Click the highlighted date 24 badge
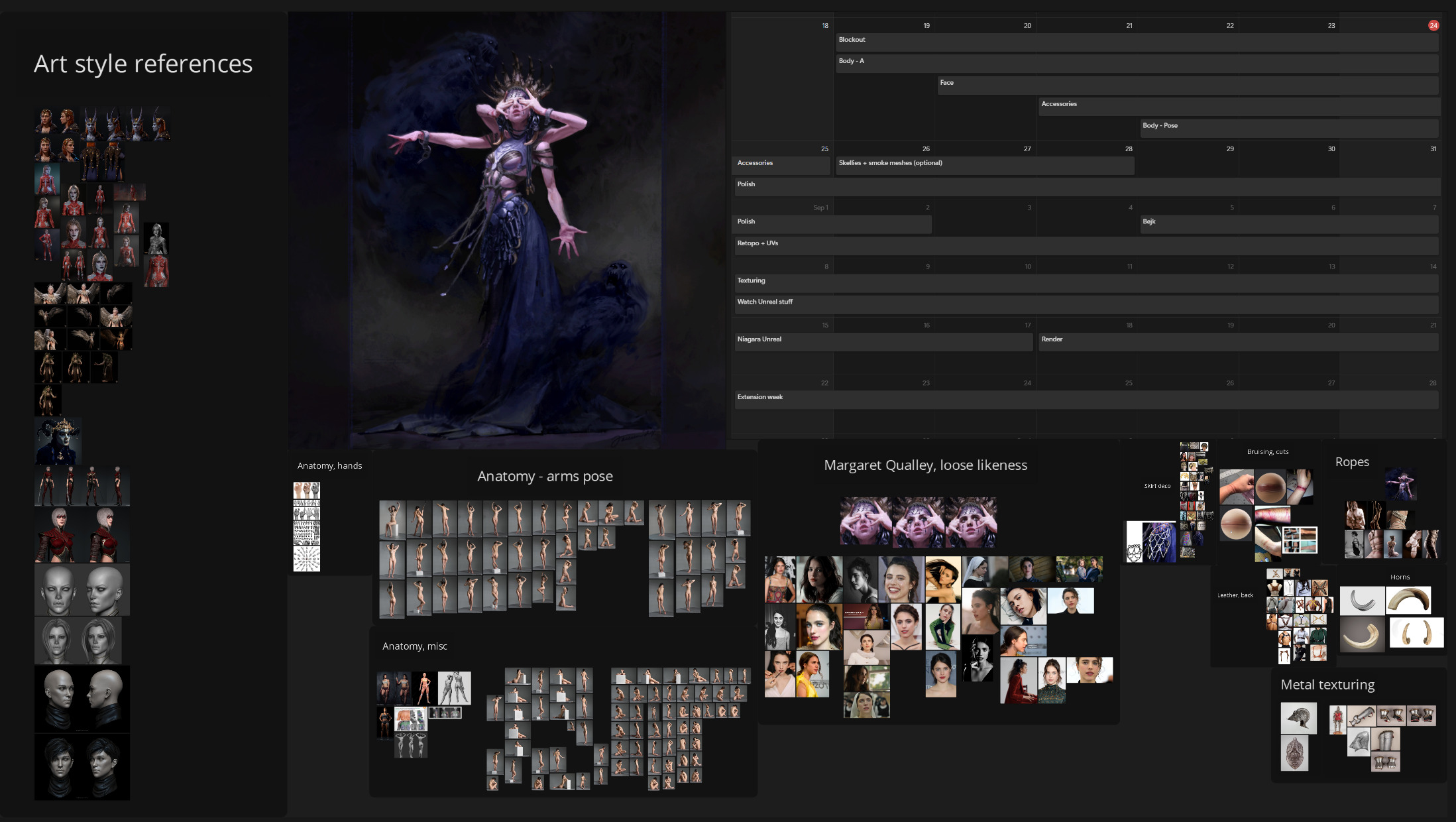The height and width of the screenshot is (822, 1456). (1433, 26)
